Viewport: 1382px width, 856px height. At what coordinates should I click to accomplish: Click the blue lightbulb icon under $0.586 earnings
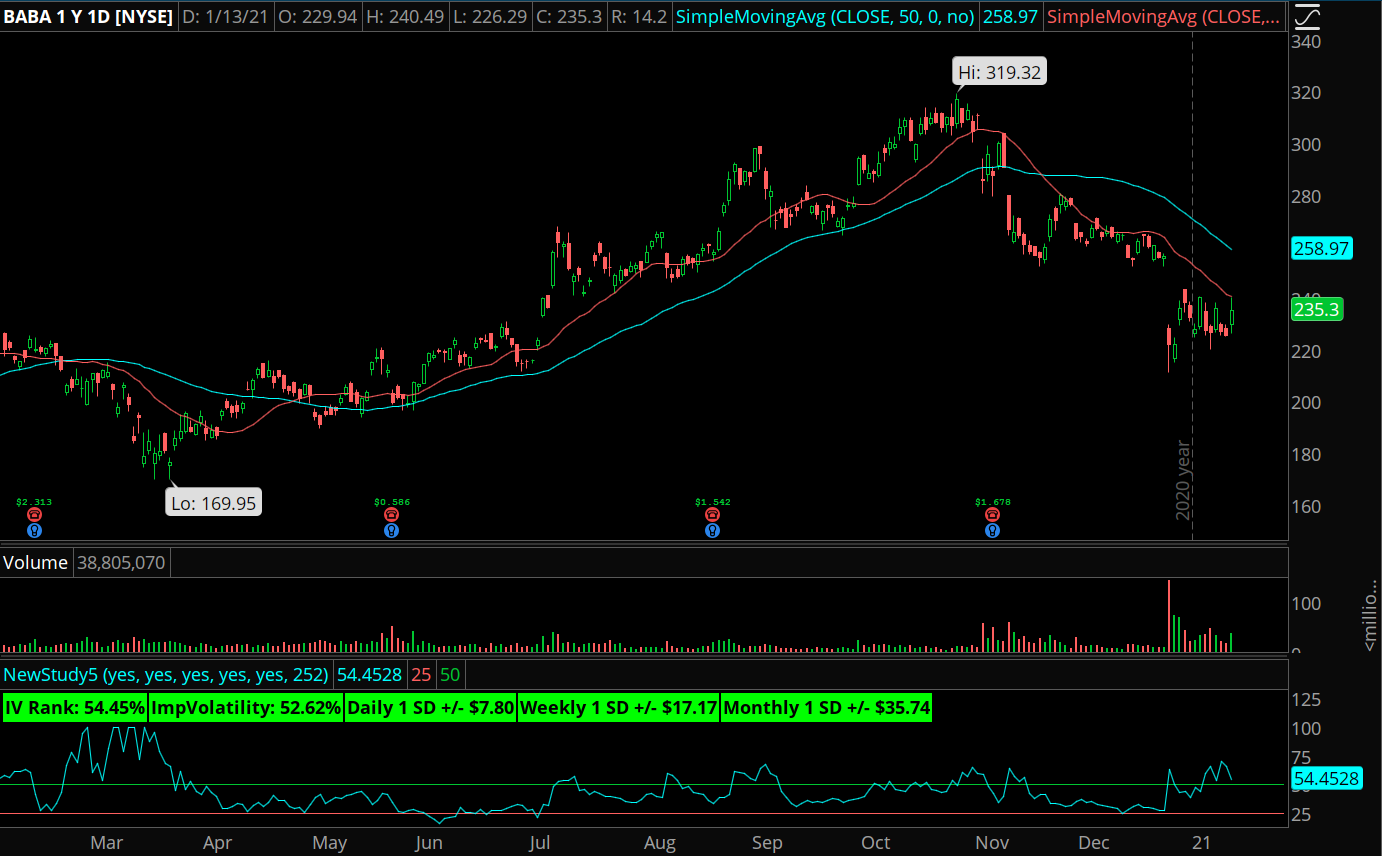[x=391, y=531]
